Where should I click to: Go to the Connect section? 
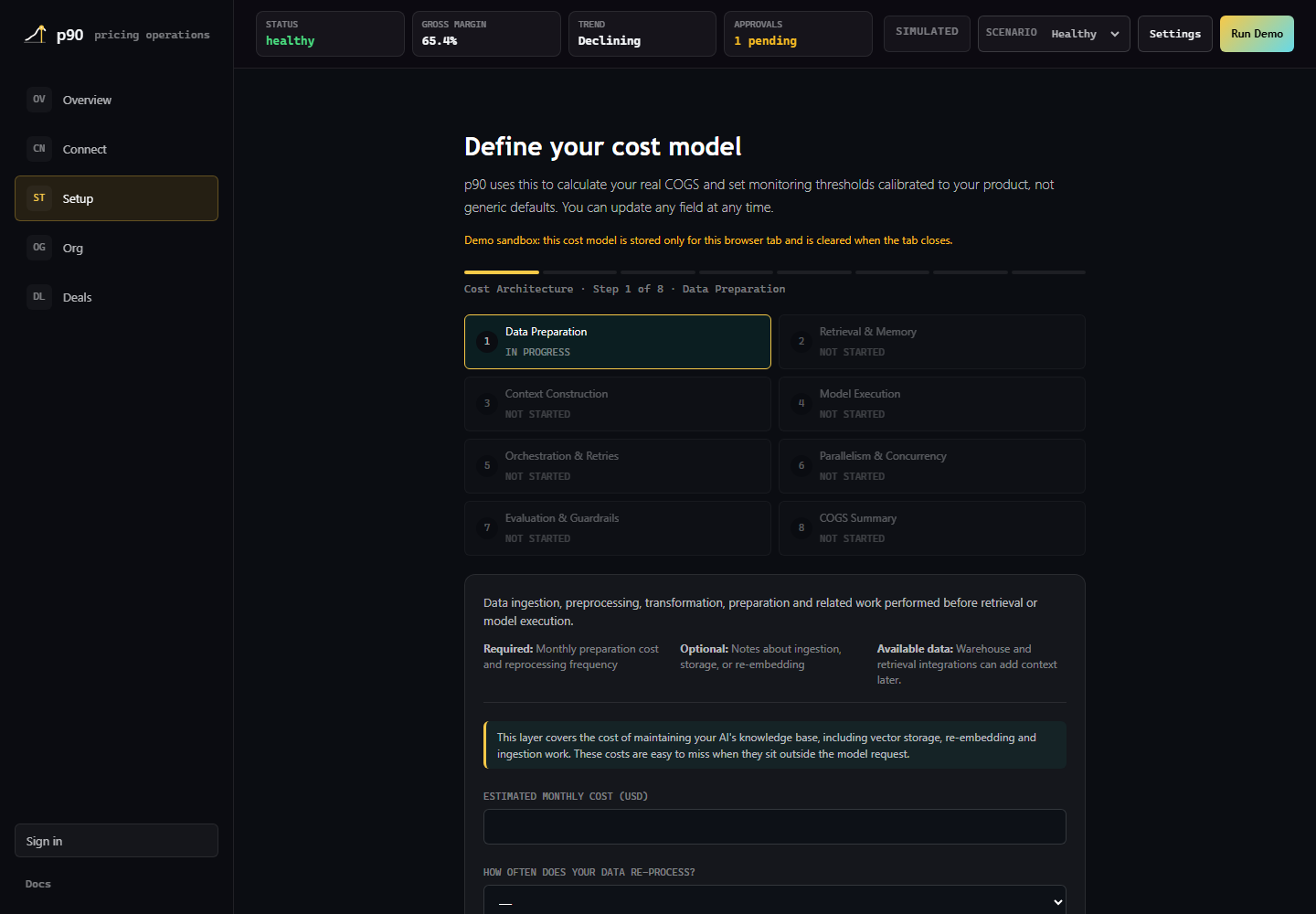point(116,149)
